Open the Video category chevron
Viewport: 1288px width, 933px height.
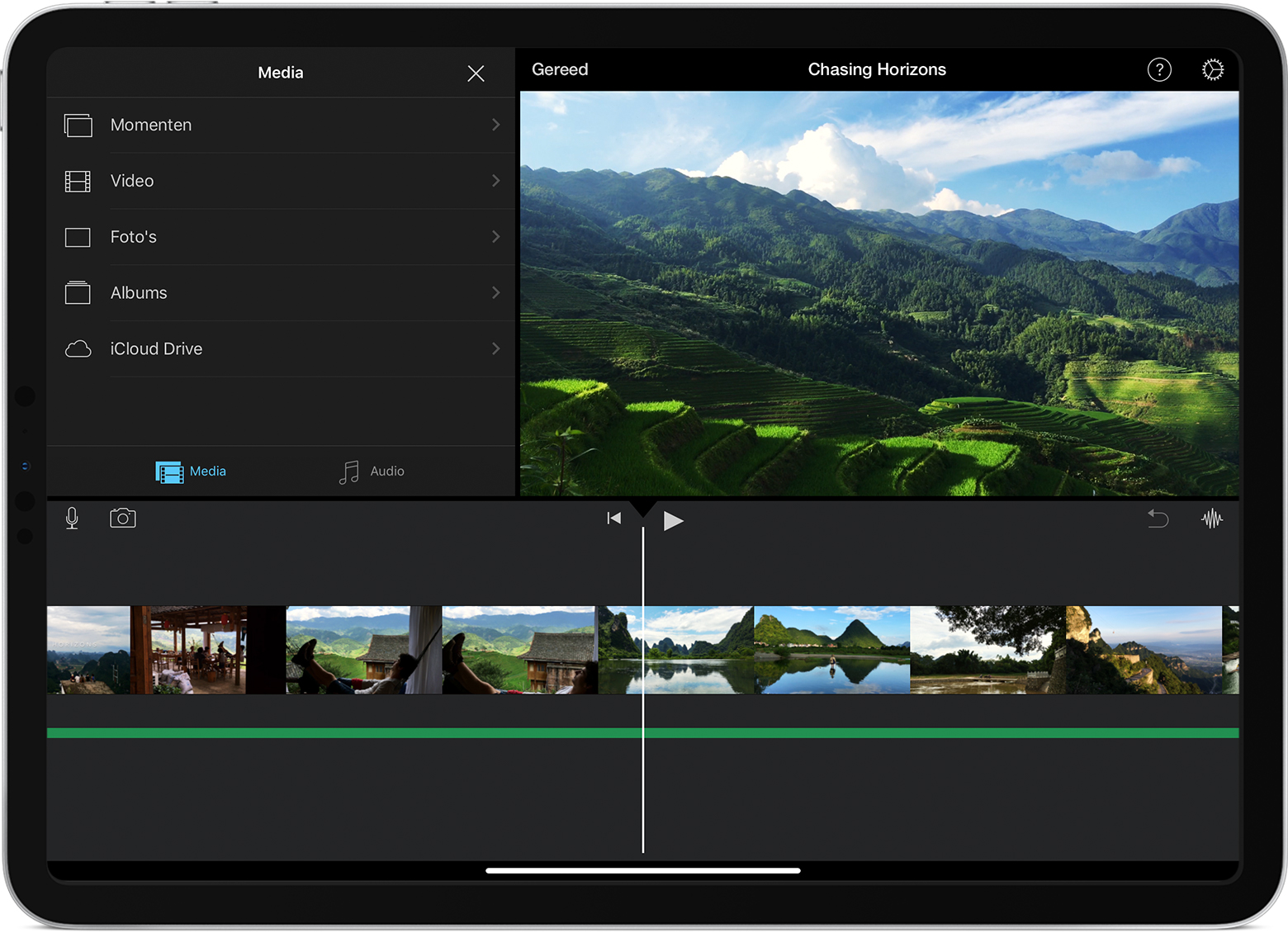point(495,181)
